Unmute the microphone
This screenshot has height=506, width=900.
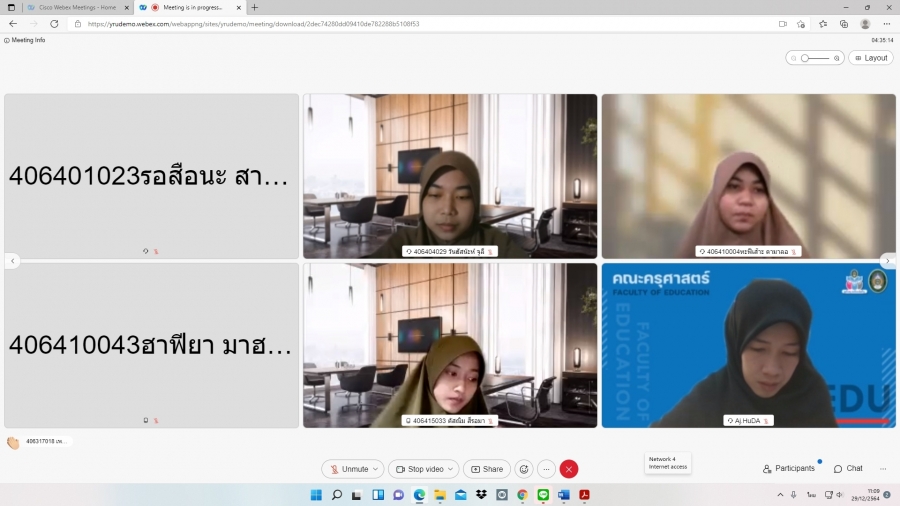point(349,469)
